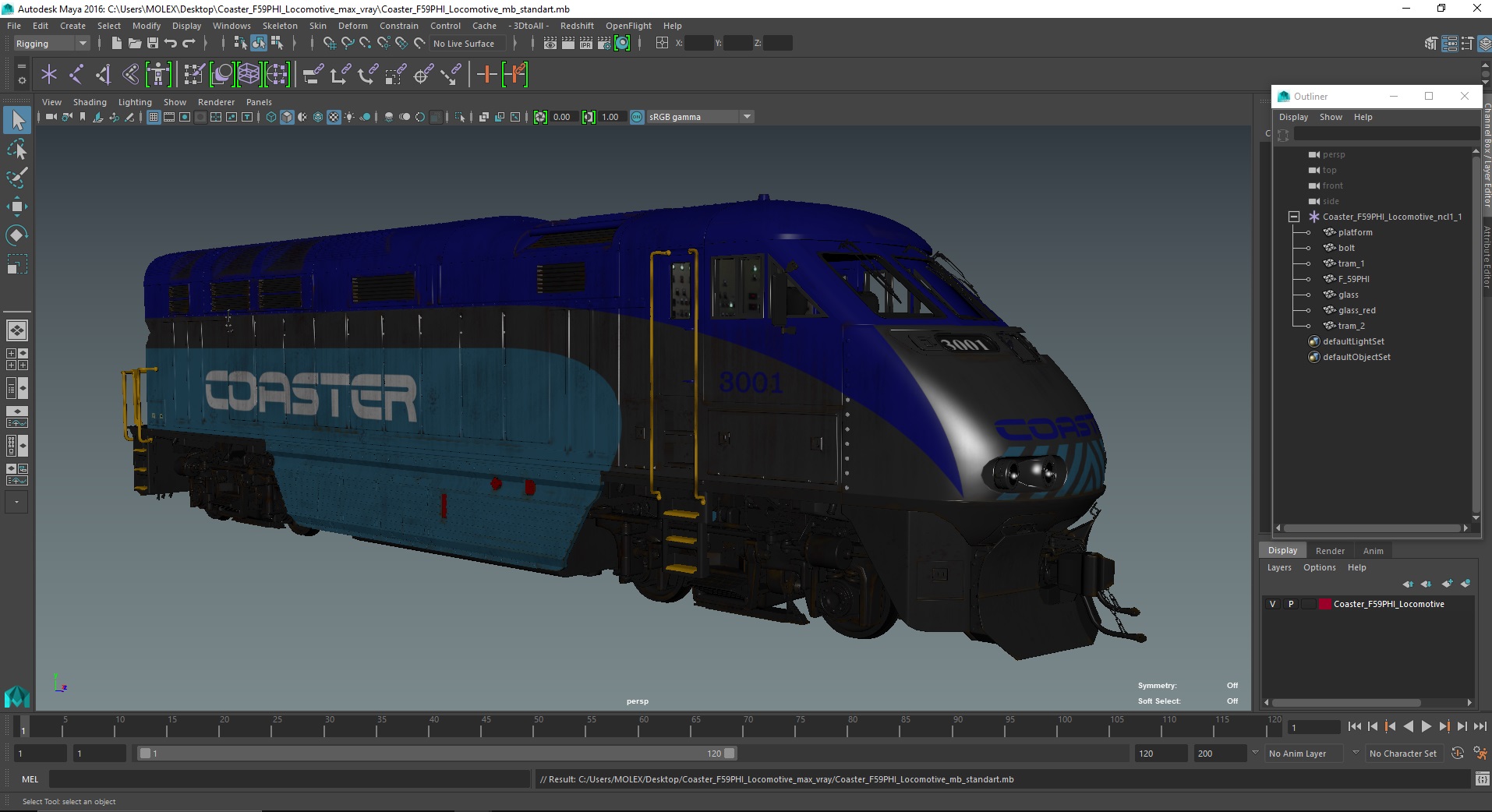Image resolution: width=1492 pixels, height=812 pixels.
Task: Activate the Lasso select tool
Action: pyautogui.click(x=17, y=149)
